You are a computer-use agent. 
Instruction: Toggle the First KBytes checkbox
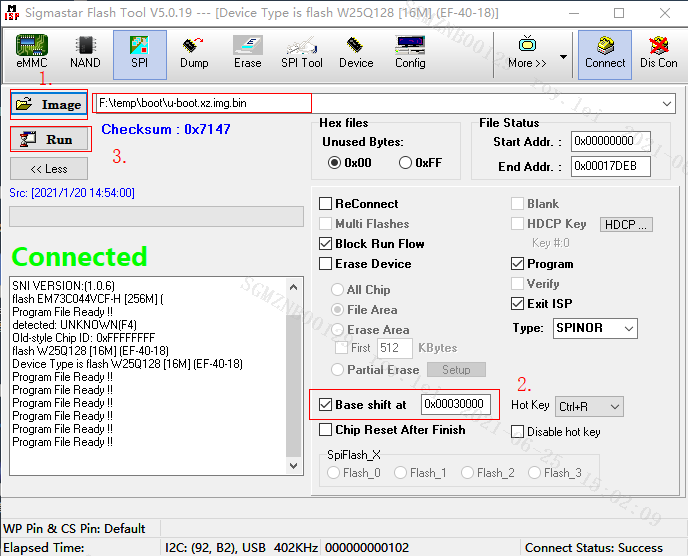[341, 348]
